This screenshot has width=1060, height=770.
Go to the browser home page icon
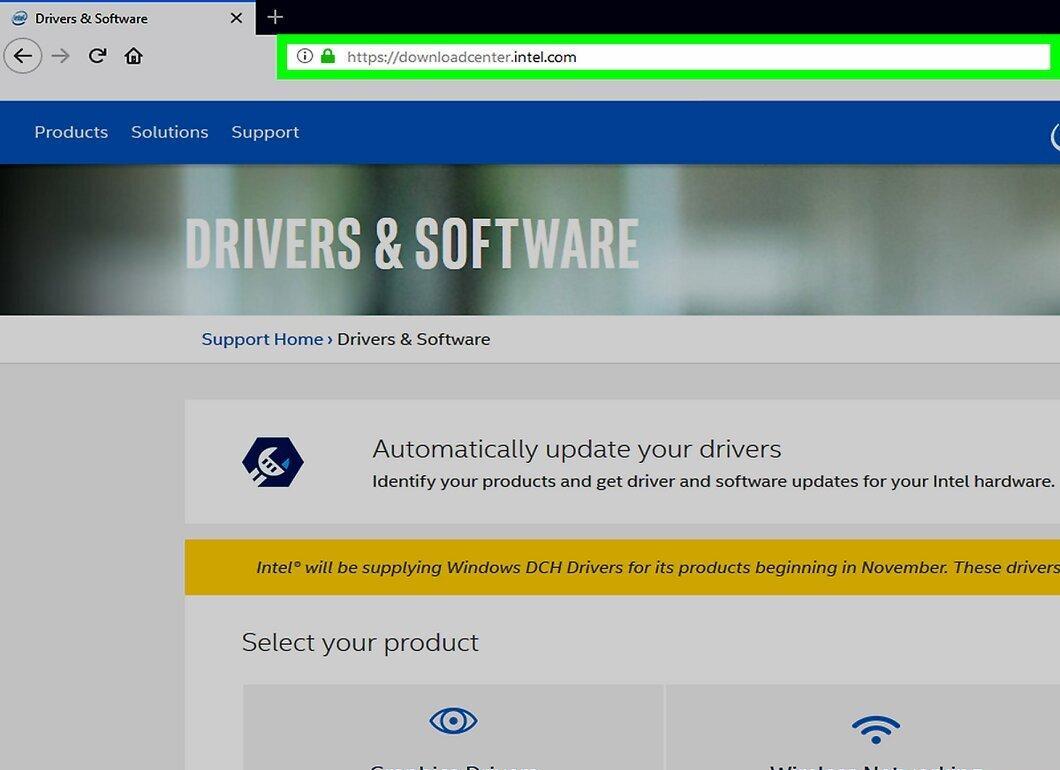click(133, 55)
